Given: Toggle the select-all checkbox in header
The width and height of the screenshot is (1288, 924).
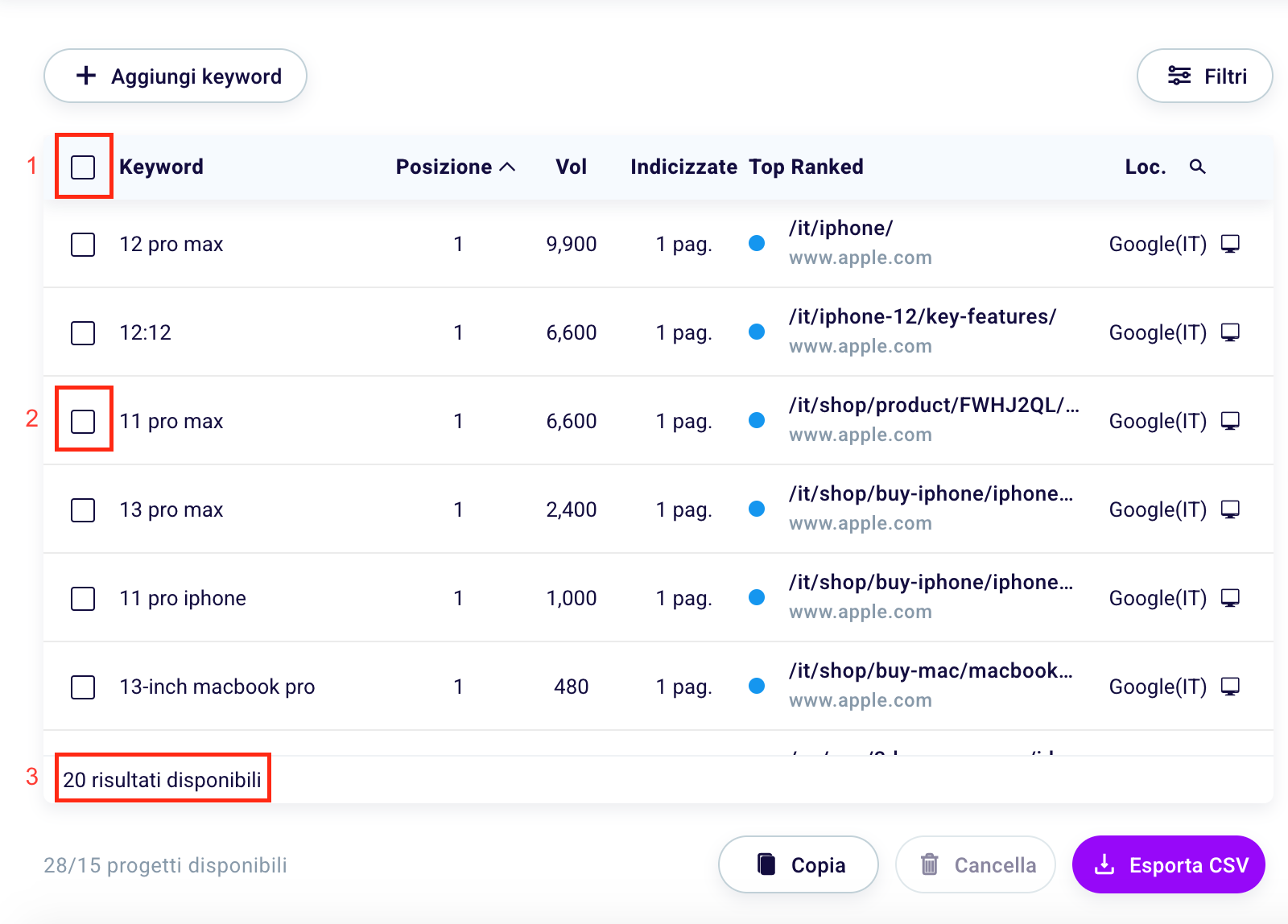Looking at the screenshot, I should click(83, 167).
